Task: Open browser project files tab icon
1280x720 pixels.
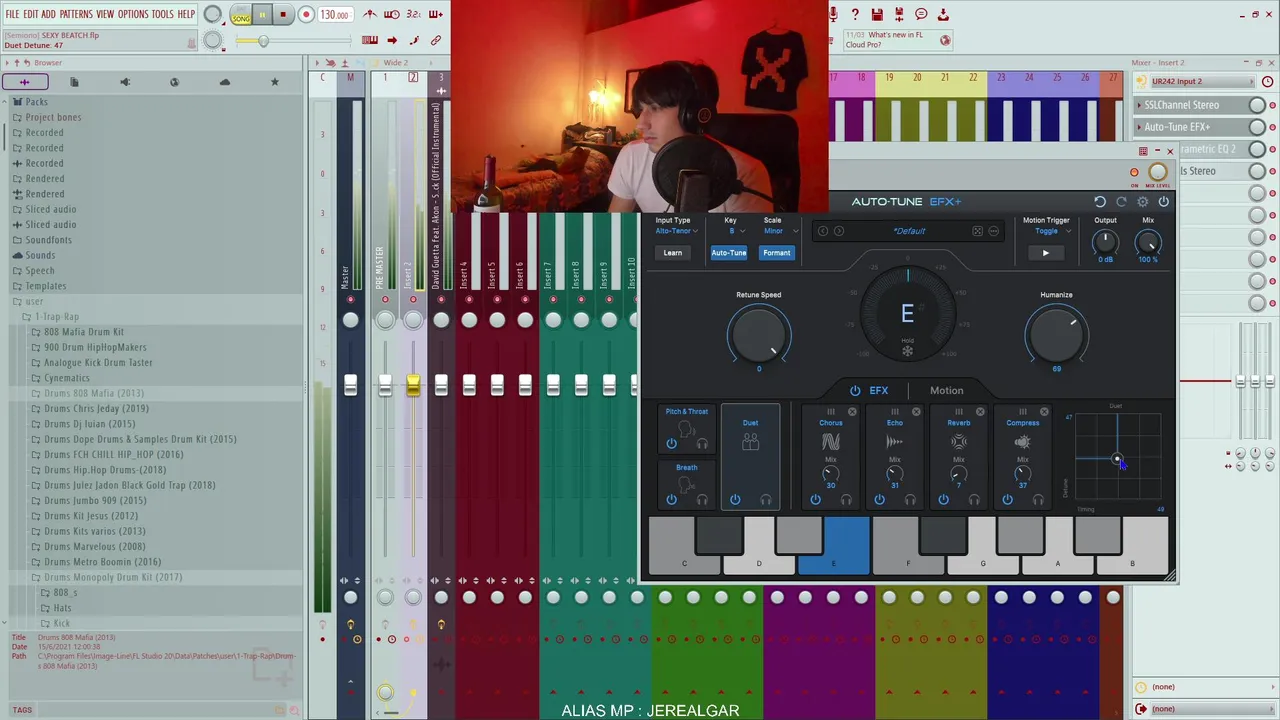Action: tap(74, 82)
